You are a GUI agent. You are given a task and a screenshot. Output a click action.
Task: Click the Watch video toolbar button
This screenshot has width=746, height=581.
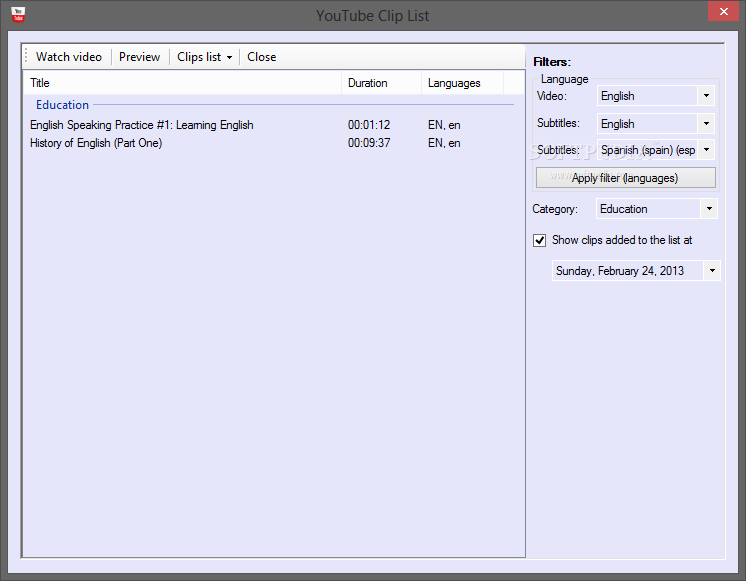tap(69, 57)
